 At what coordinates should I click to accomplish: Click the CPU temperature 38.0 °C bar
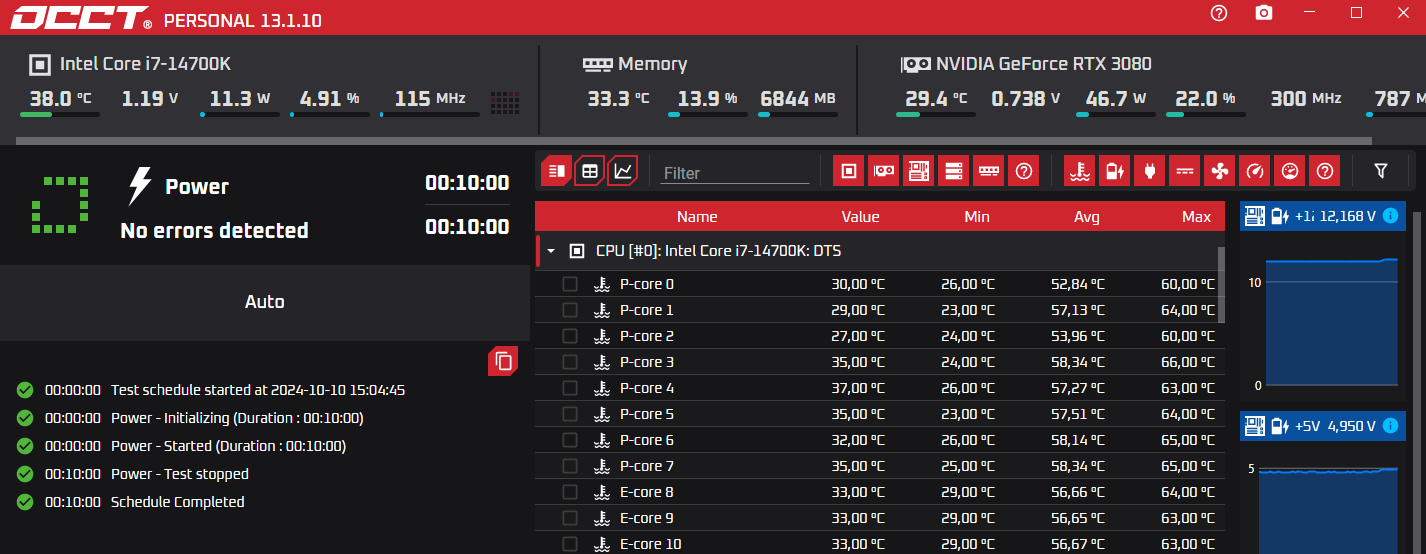pos(60,115)
